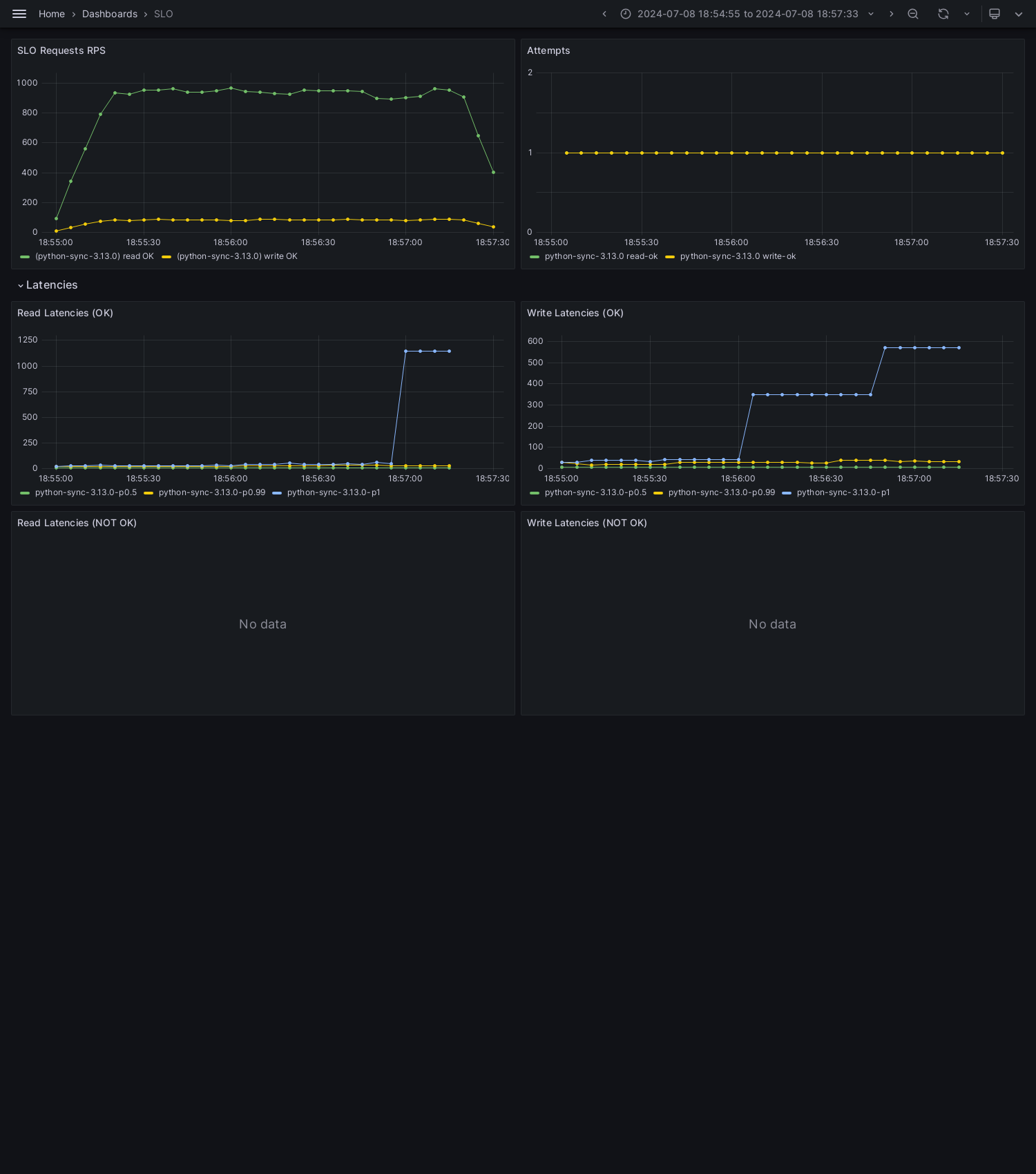Viewport: 1036px width, 1174px height.
Task: Toggle (python-sync-3.13.0) read OK legend series
Action: (x=95, y=256)
